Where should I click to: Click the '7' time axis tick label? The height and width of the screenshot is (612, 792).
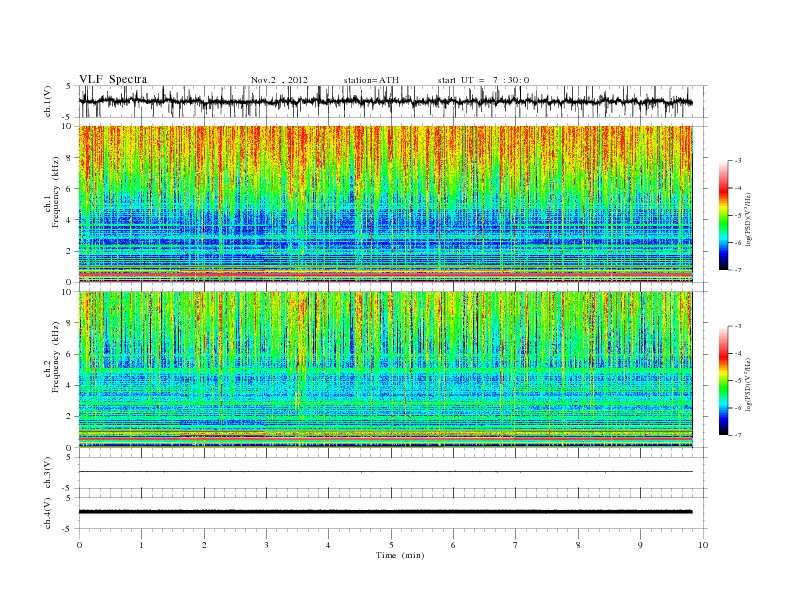click(x=516, y=545)
